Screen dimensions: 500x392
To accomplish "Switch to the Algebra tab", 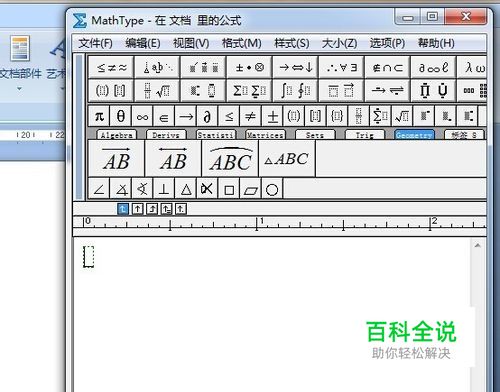I will [117, 135].
